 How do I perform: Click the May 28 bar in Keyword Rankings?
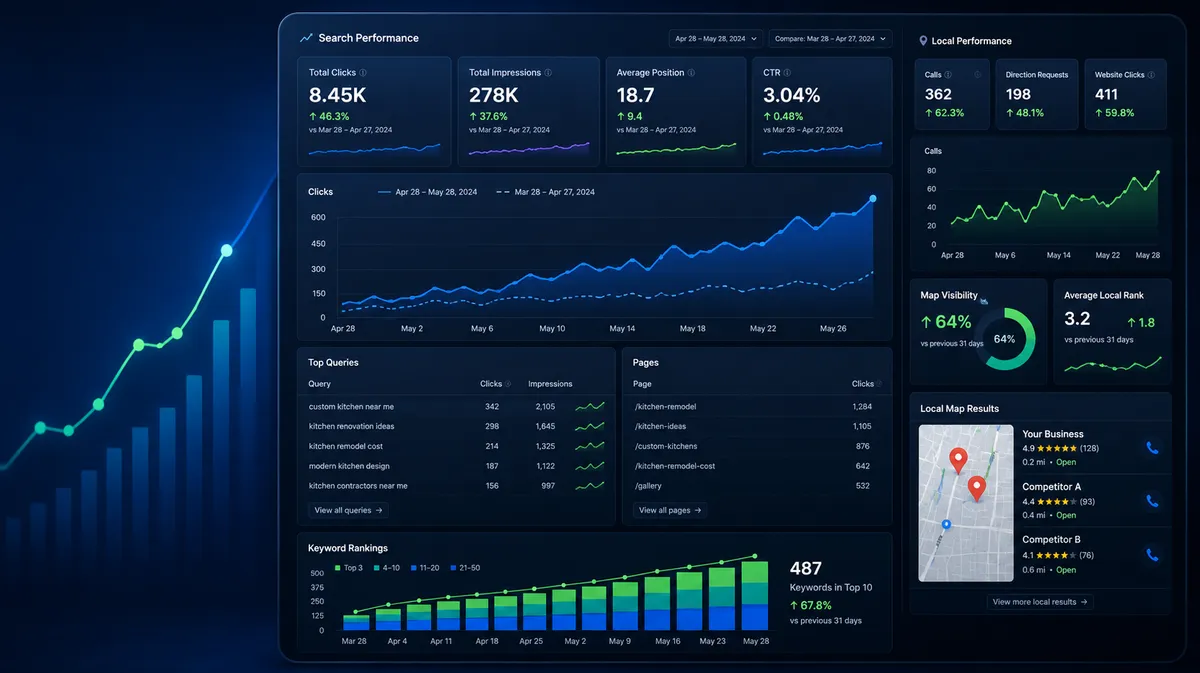coord(755,596)
